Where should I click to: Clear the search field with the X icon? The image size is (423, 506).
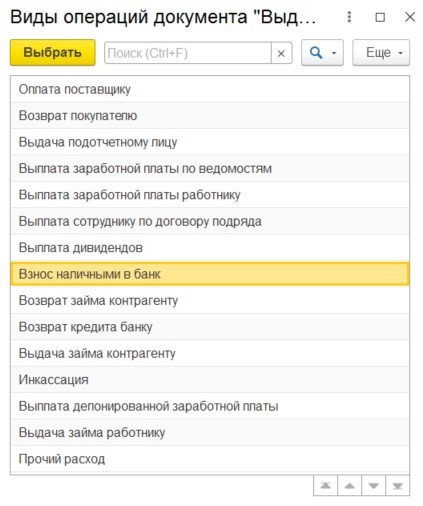(281, 53)
